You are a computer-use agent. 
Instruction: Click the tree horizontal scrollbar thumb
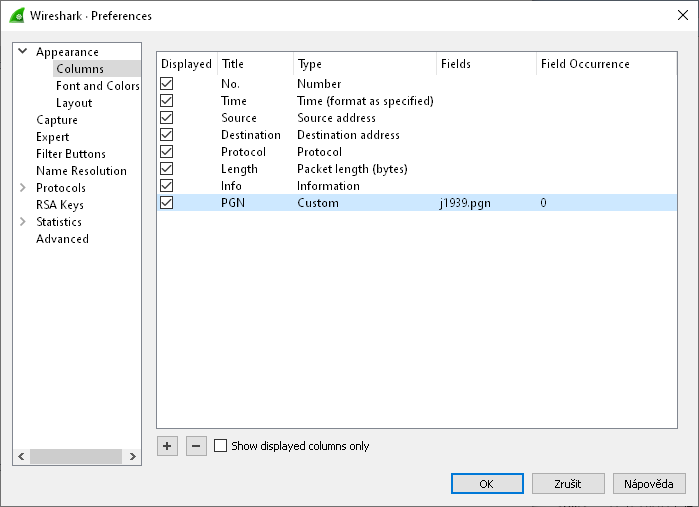(76, 456)
